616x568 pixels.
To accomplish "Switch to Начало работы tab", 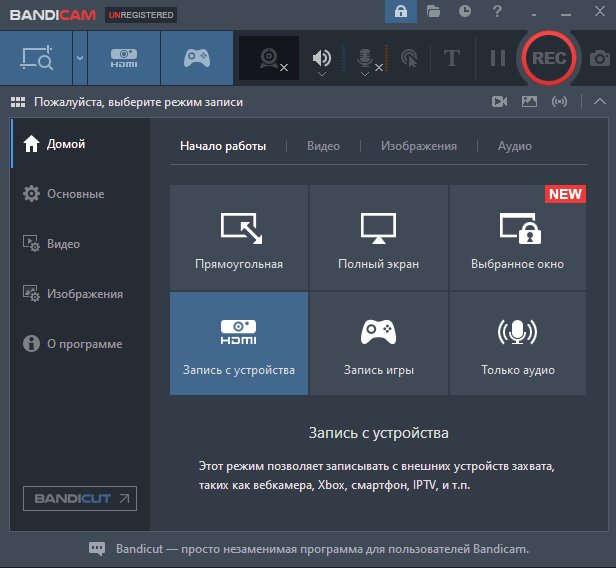I will (223, 146).
